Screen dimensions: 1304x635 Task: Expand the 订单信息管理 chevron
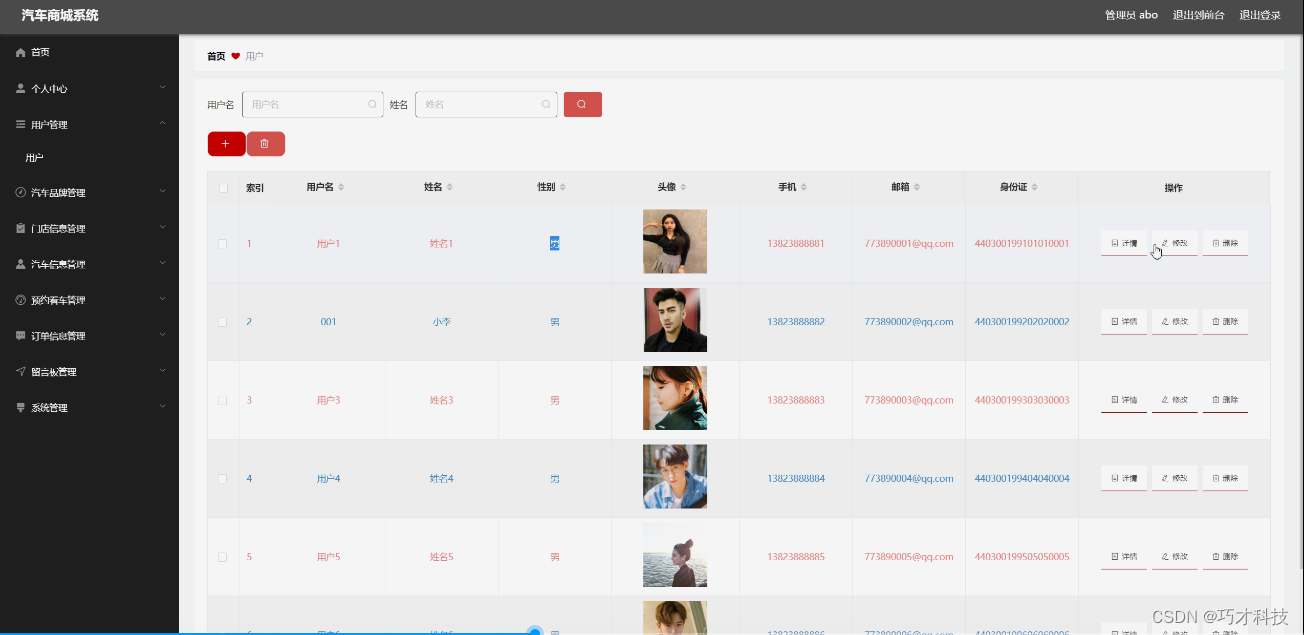pyautogui.click(x=163, y=336)
